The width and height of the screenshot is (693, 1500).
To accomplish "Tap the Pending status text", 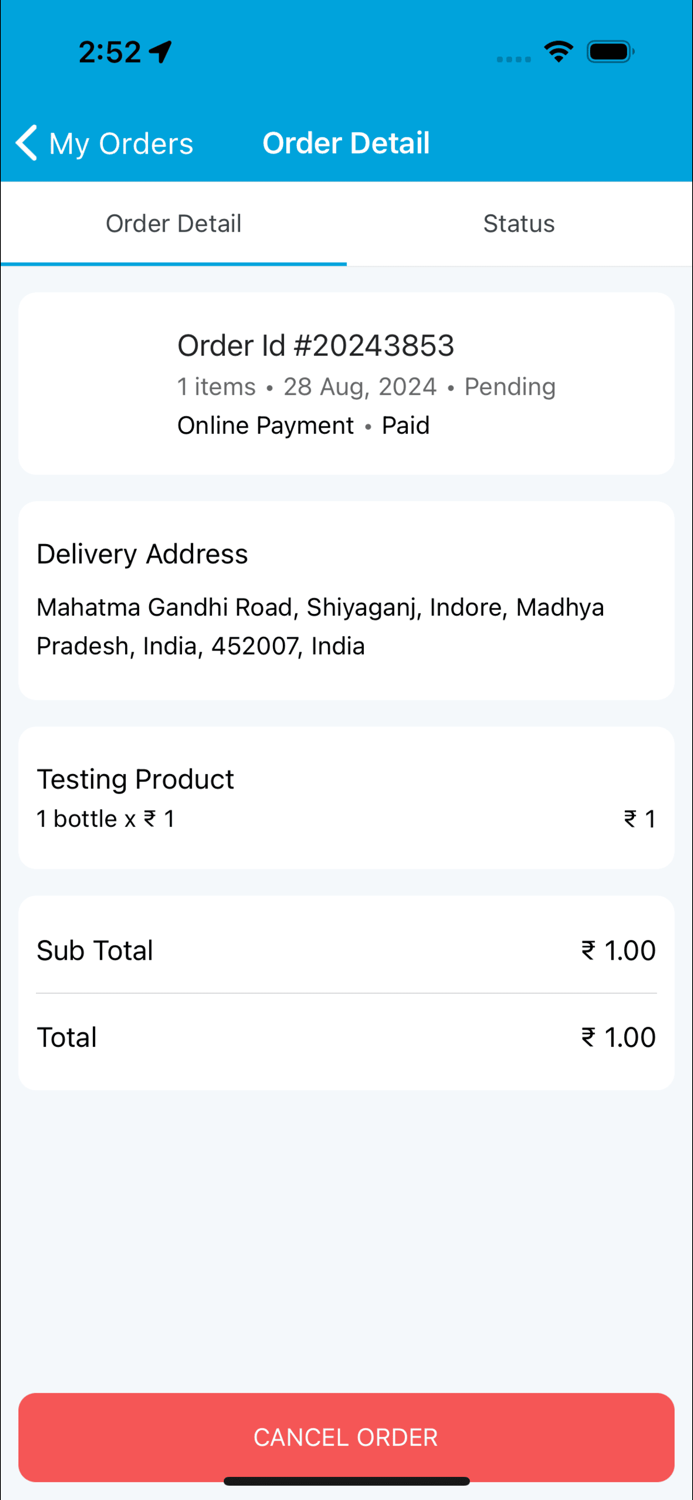I will [510, 387].
